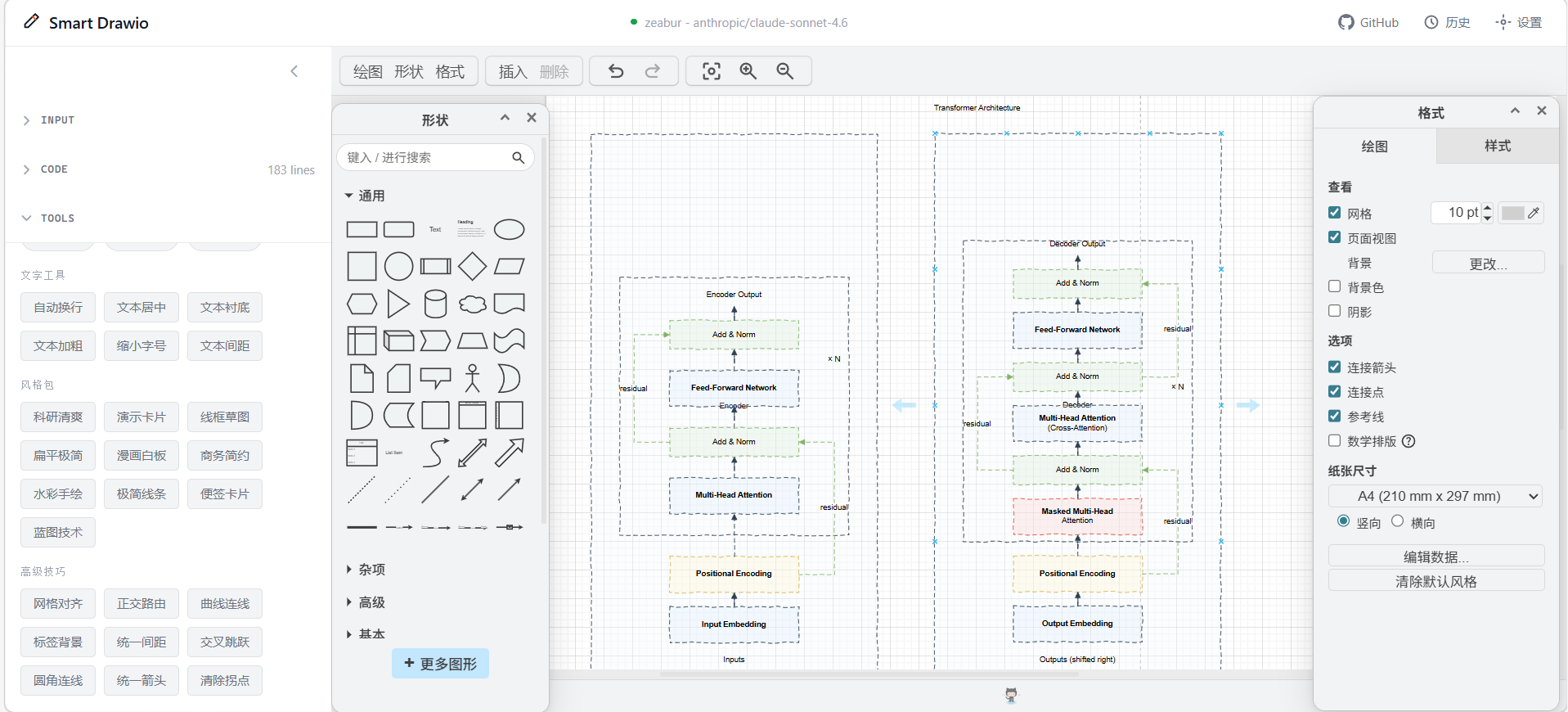
Task: Select the actor stick figure shape
Action: coord(472,378)
